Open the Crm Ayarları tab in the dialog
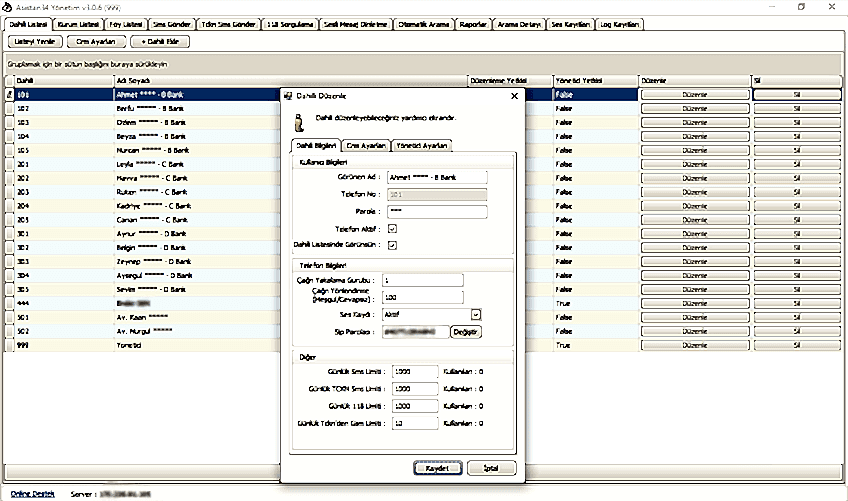848x501 pixels. pyautogui.click(x=365, y=145)
